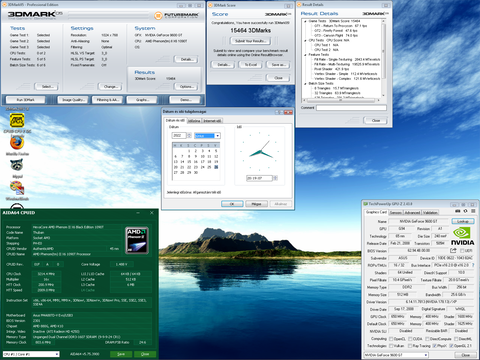Close the AIDA64 CPUID window with X
The height and width of the screenshot is (360, 480).
(152, 213)
